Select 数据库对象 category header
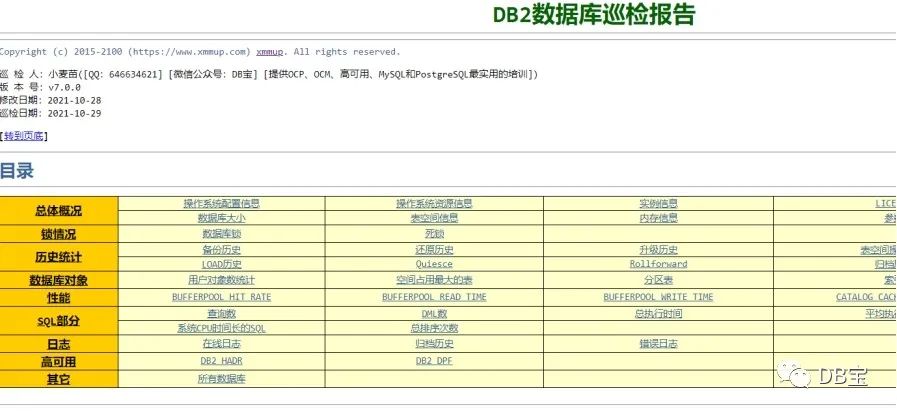 pyautogui.click(x=58, y=281)
